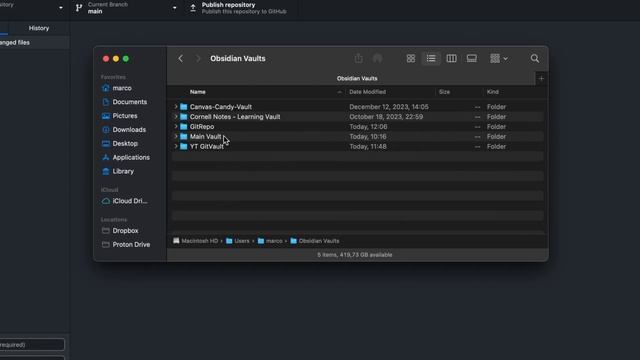
Task: Click the 'changed files' label in GitHub Desktop
Action: pos(15,42)
